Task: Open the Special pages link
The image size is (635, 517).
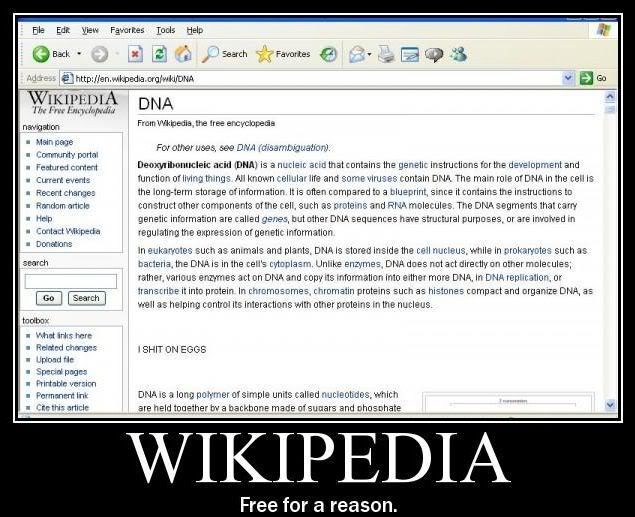Action: (x=62, y=372)
